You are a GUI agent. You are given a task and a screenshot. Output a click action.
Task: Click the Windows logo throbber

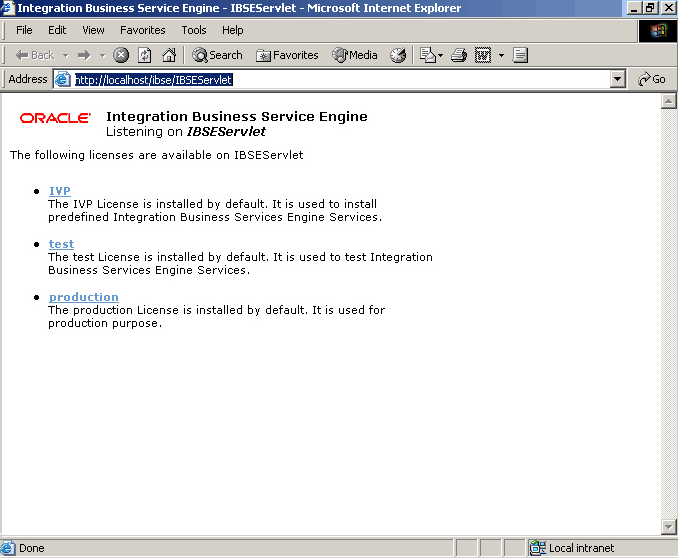658,31
